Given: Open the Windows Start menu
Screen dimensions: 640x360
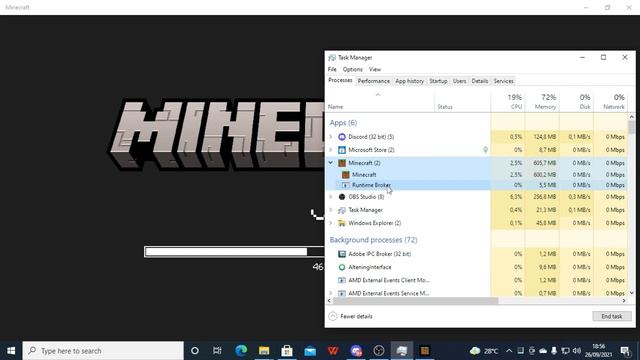Looking at the screenshot, I should pyautogui.click(x=11, y=351).
